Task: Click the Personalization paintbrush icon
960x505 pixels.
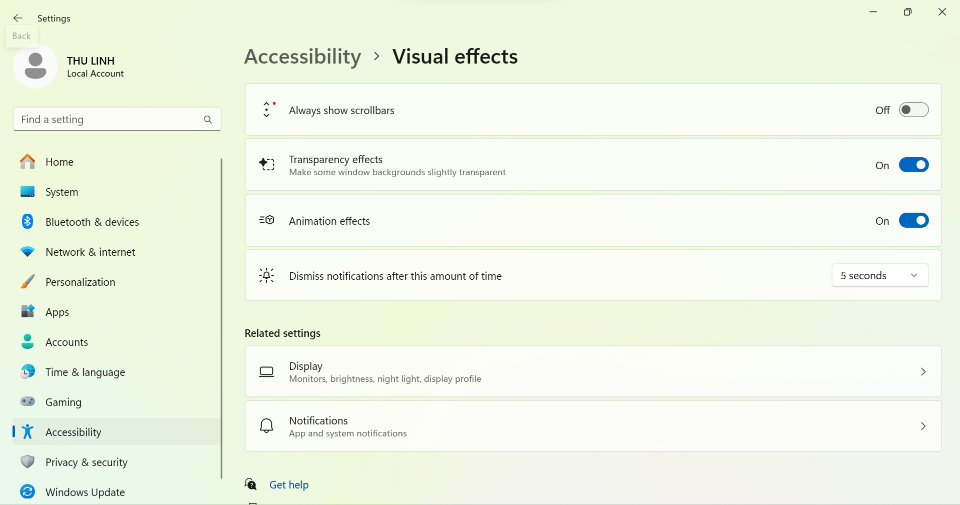Action: point(27,282)
